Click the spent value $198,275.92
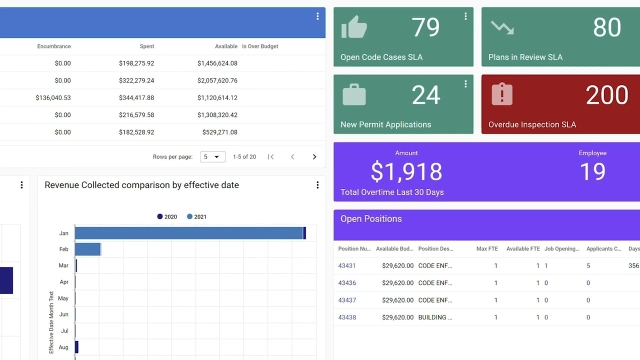640x360 pixels. click(136, 64)
